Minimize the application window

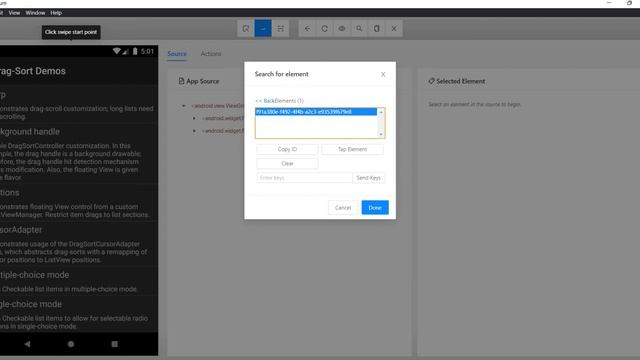[609, 3]
